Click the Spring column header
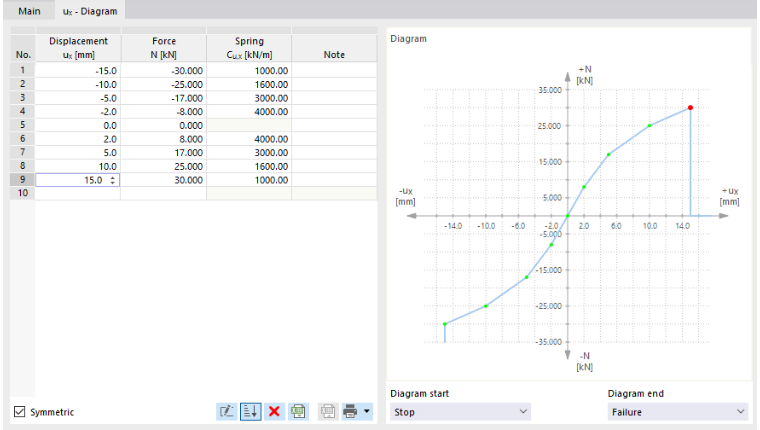The height and width of the screenshot is (430, 760). pyautogui.click(x=249, y=48)
